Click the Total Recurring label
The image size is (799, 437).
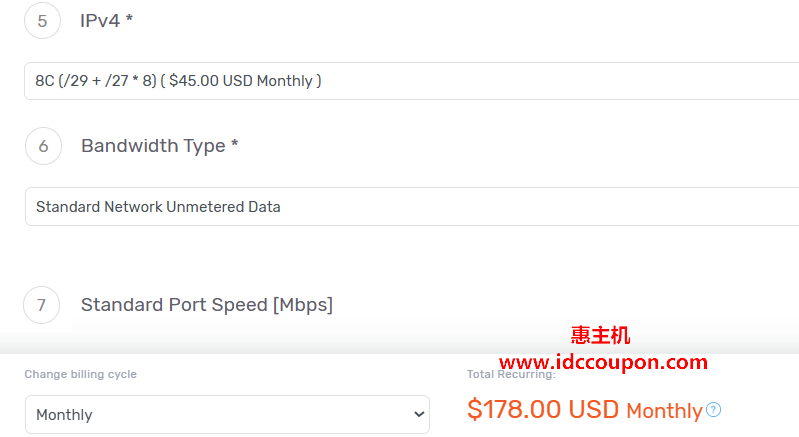(511, 374)
